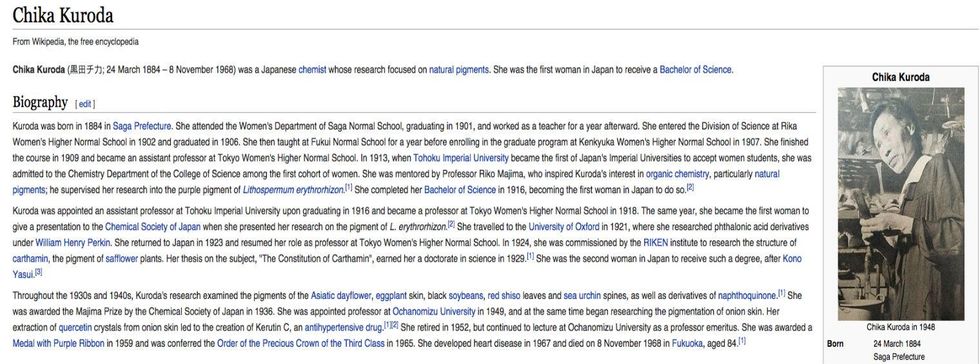980x364 pixels.
Task: Follow the 'quercetin' link
Action: coord(76,327)
